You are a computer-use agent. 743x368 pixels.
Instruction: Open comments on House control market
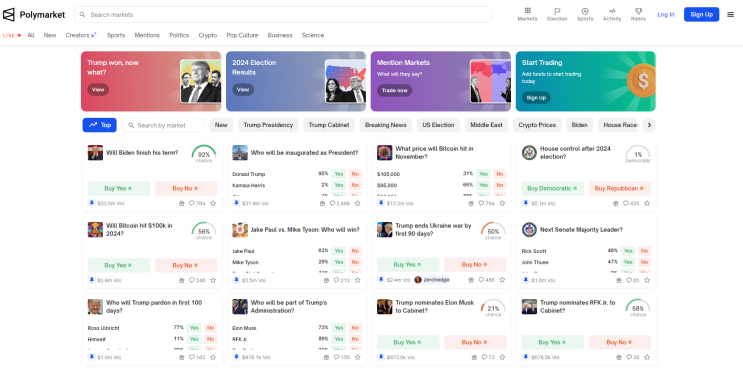point(631,203)
